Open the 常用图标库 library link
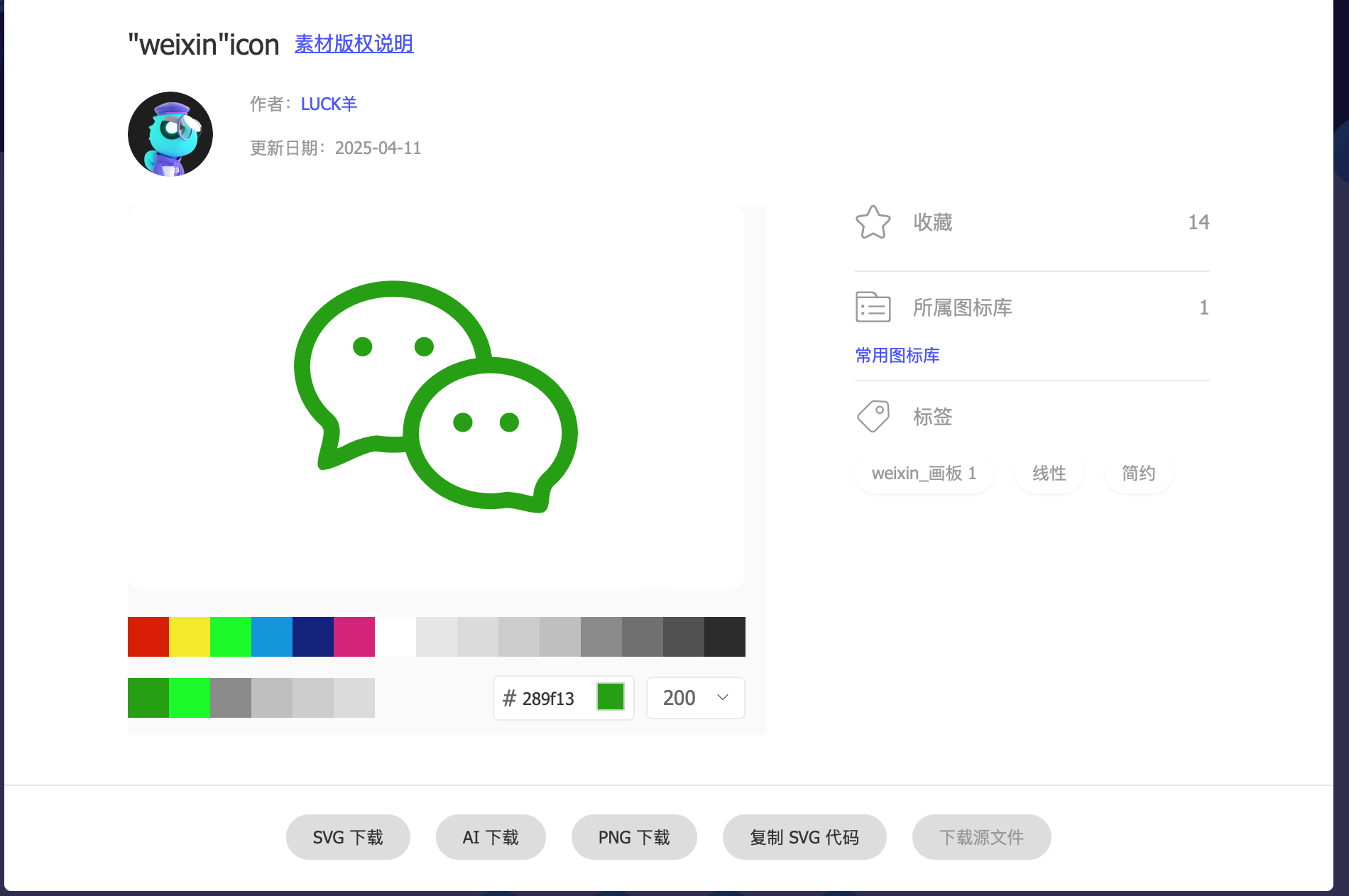Viewport: 1349px width, 896px height. tap(897, 356)
